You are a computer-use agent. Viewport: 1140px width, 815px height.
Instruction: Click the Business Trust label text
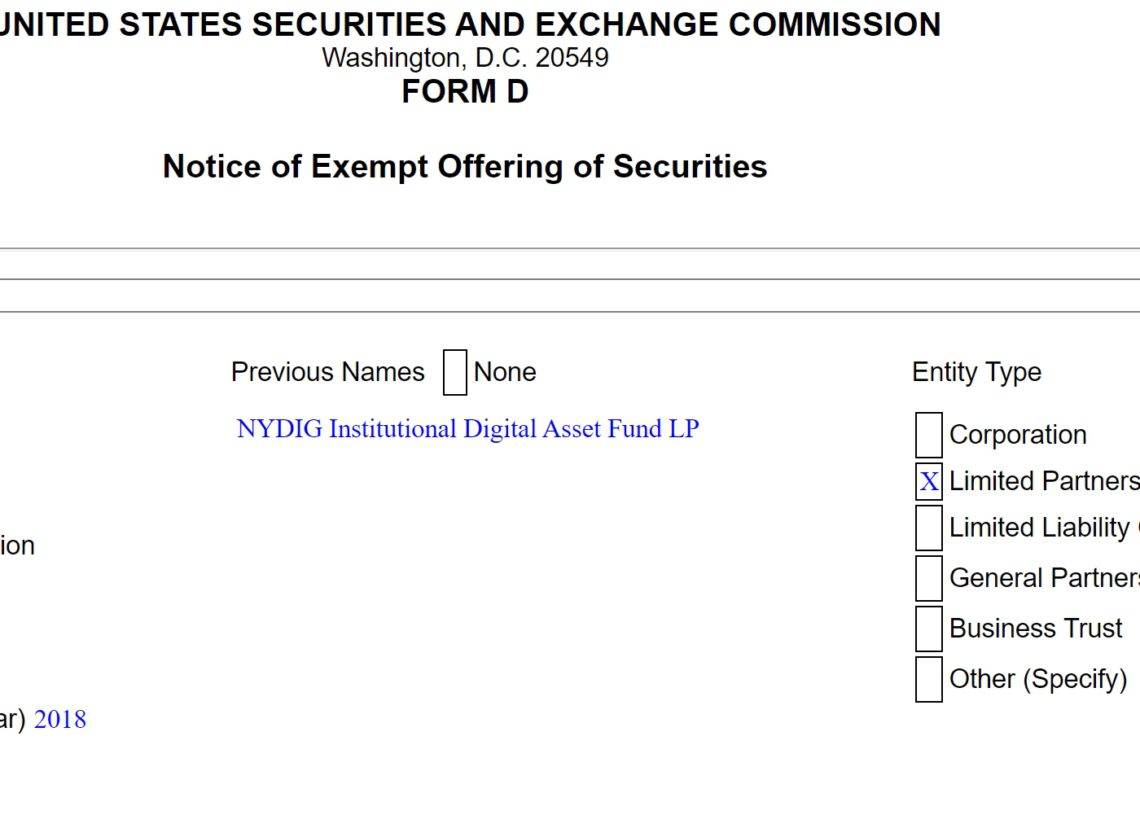[1035, 629]
